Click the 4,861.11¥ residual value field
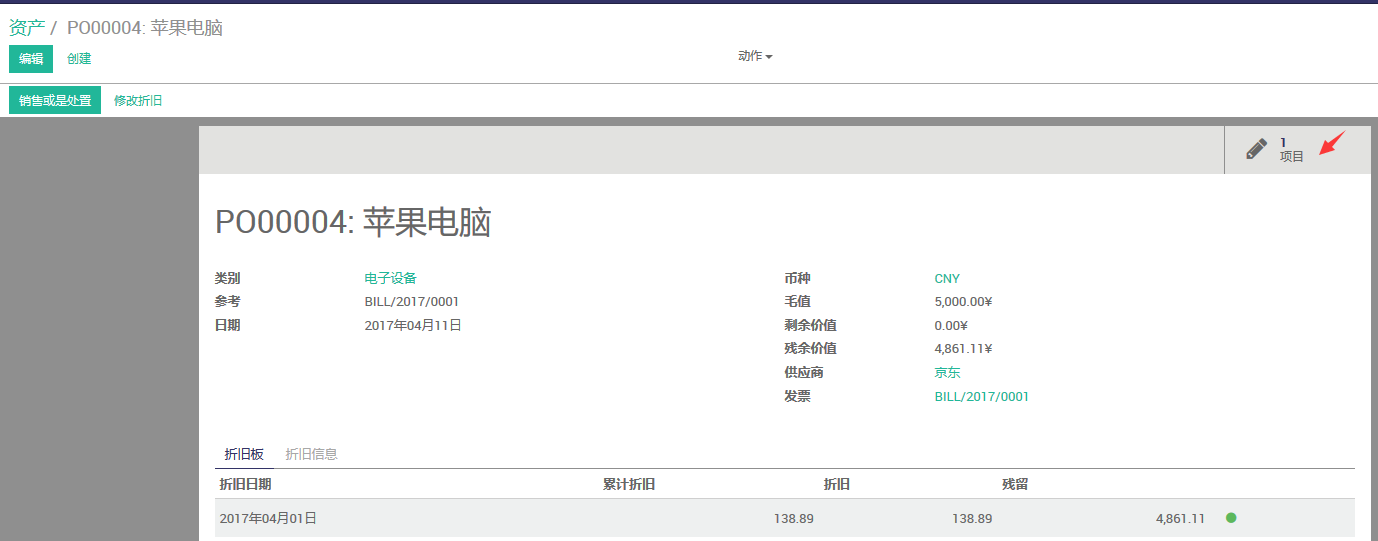Screen dimensions: 1378x541 tap(963, 349)
